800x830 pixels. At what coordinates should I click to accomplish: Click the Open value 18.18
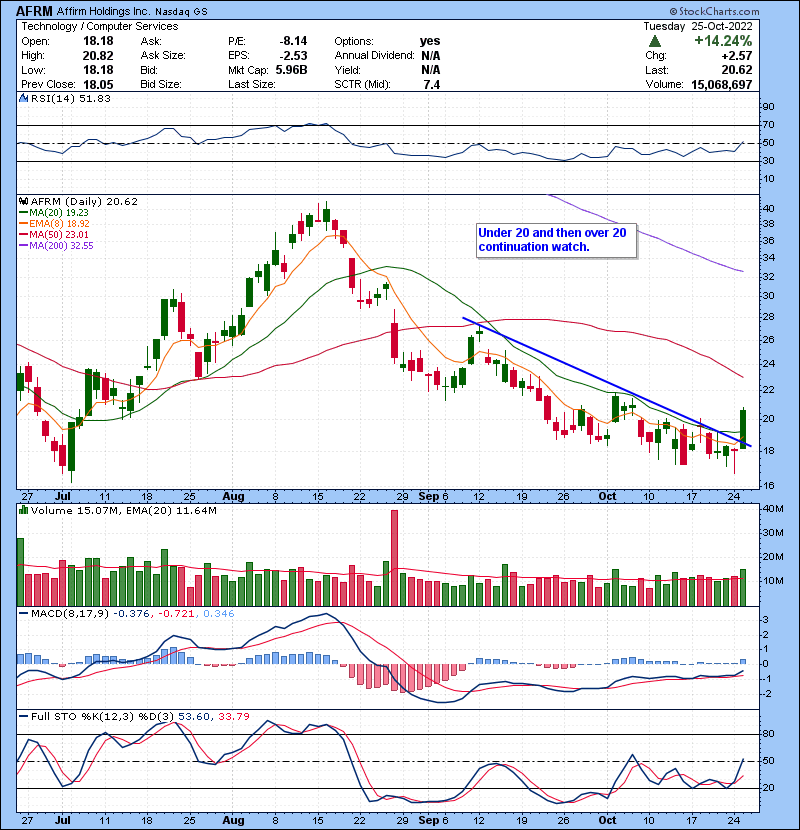point(98,41)
